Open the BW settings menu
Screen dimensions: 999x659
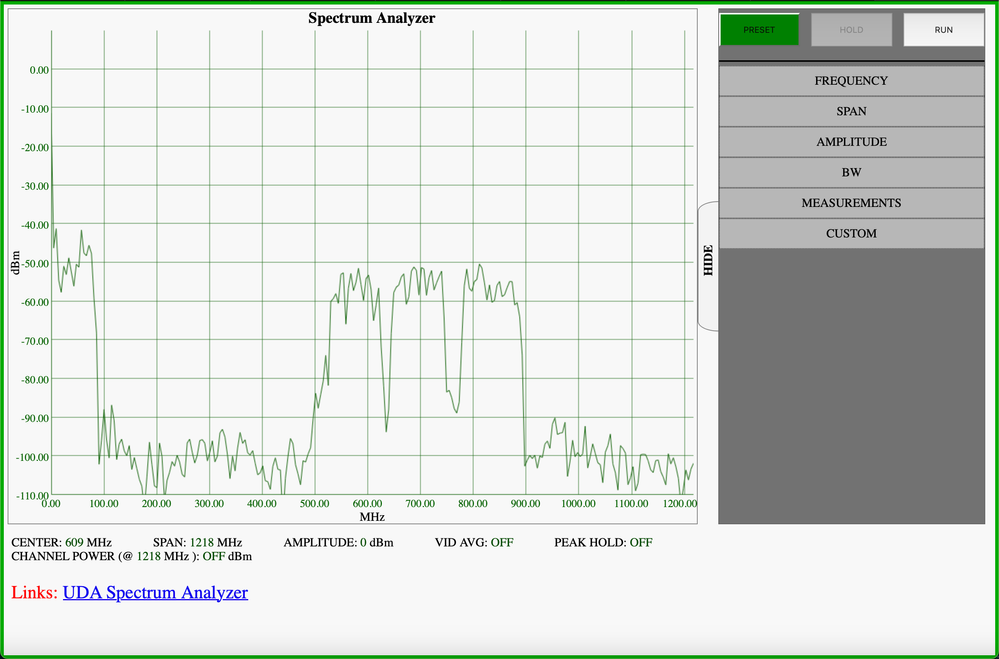click(x=850, y=172)
